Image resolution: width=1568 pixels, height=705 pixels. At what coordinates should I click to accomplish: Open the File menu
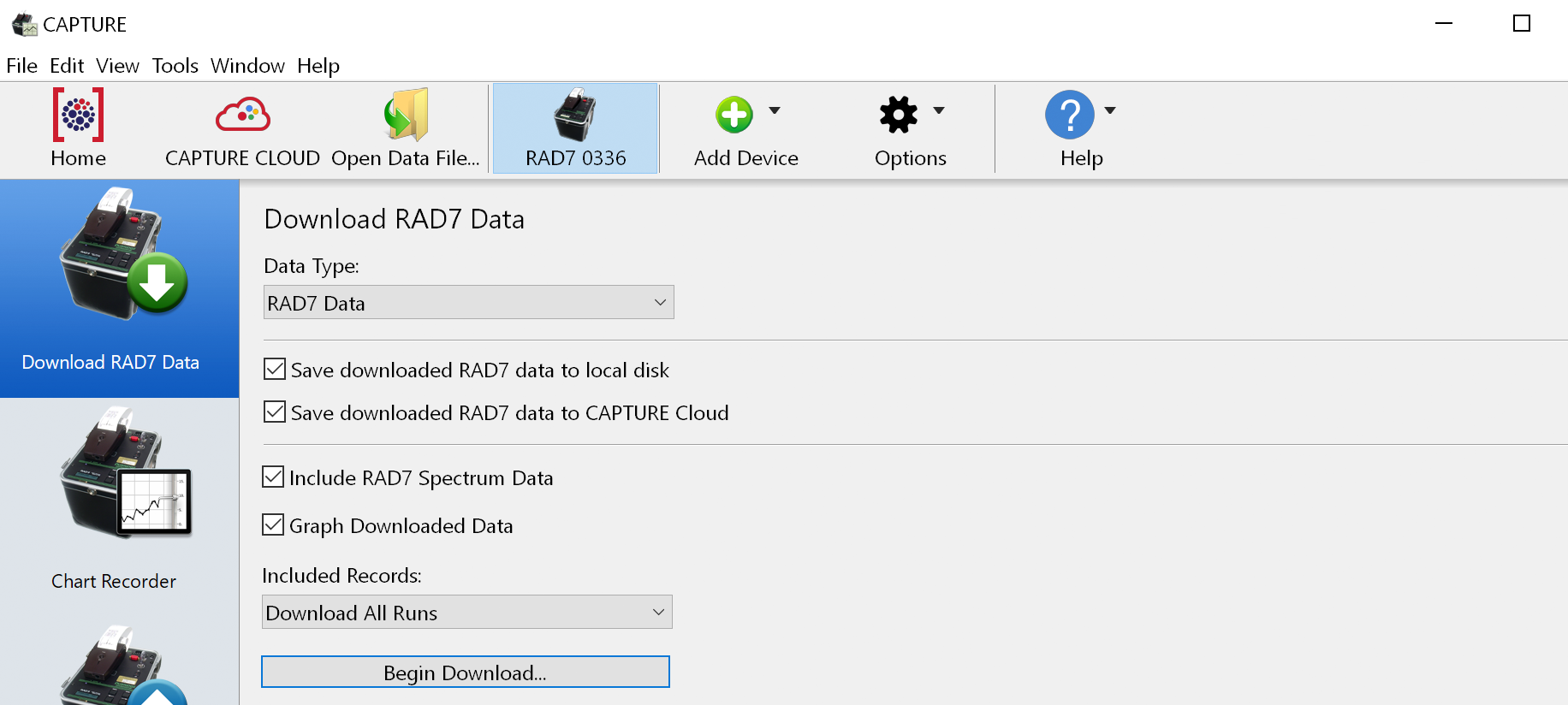point(21,66)
